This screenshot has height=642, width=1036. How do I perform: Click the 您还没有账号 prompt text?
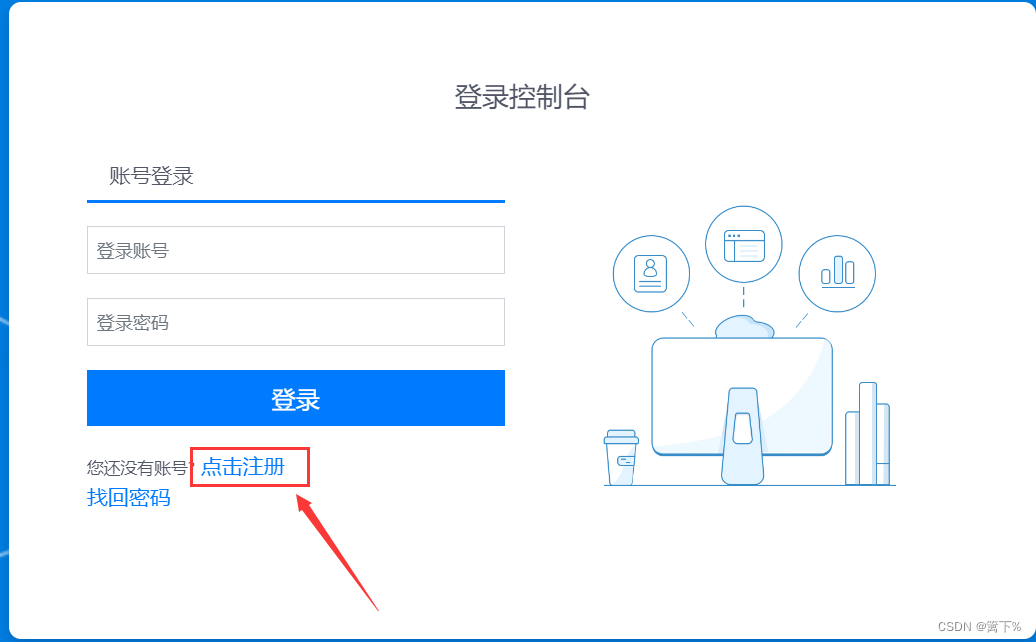tap(139, 468)
